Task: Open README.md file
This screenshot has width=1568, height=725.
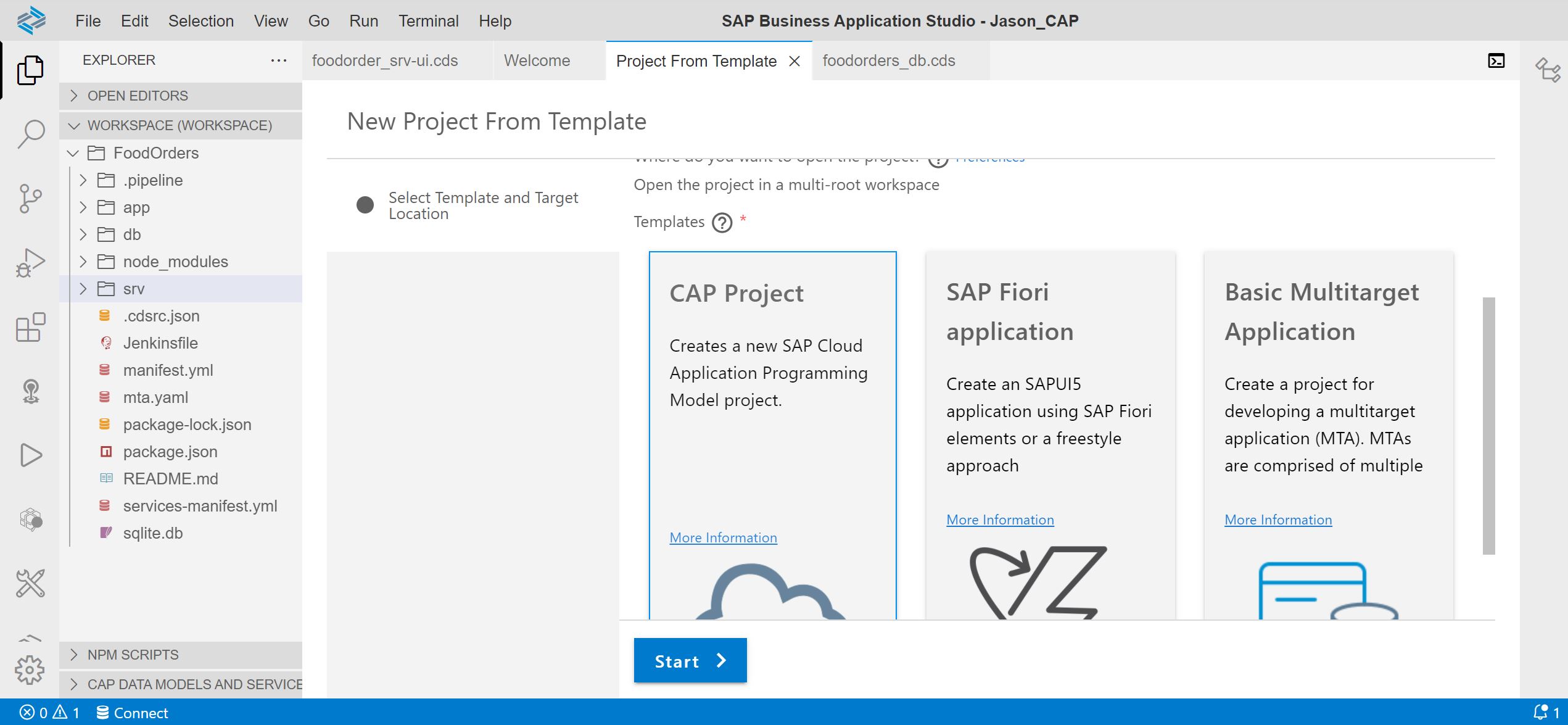Action: pyautogui.click(x=171, y=479)
